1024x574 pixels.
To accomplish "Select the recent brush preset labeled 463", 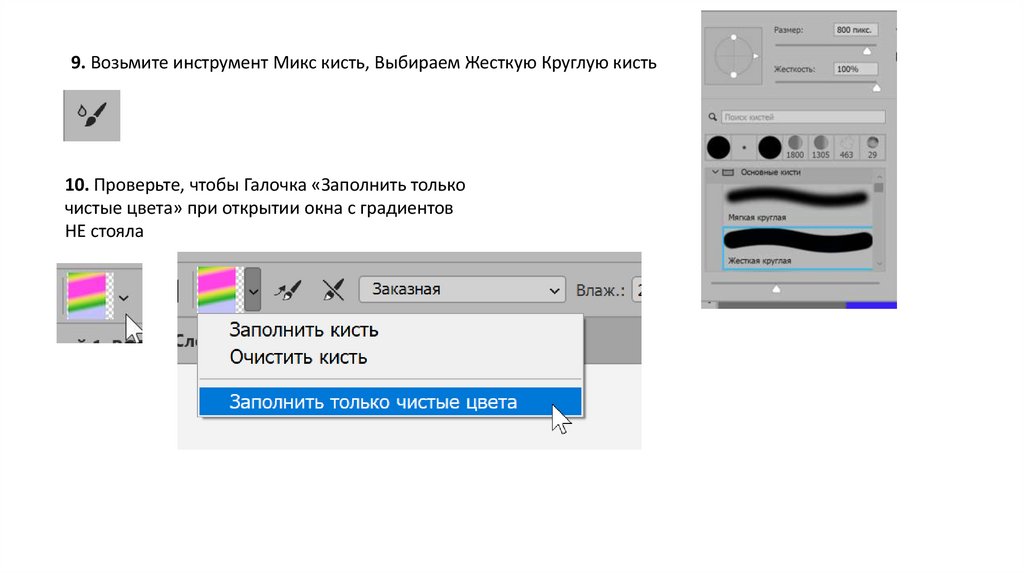I will 846,148.
